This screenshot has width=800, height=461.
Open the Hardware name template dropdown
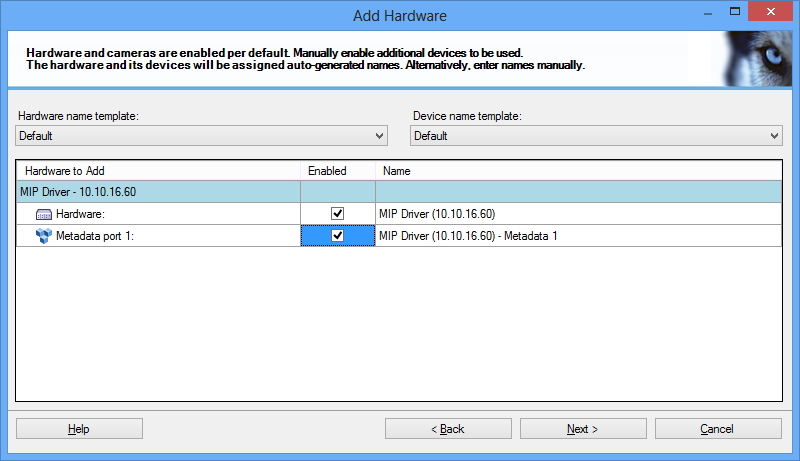coord(202,136)
